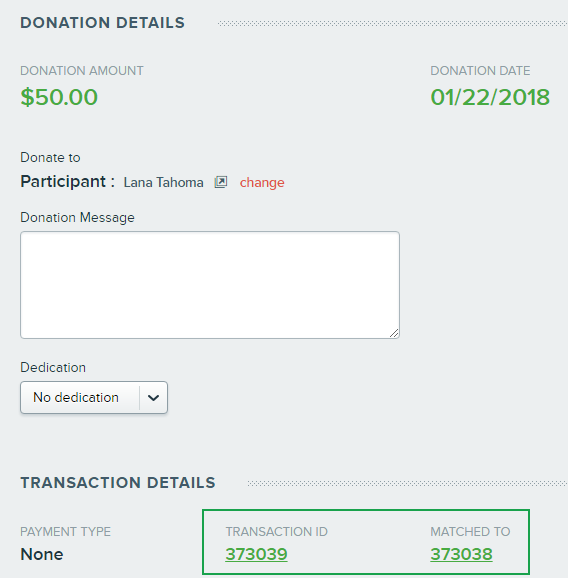Open matched transaction 373038 link
This screenshot has height=578, width=568.
(x=461, y=554)
